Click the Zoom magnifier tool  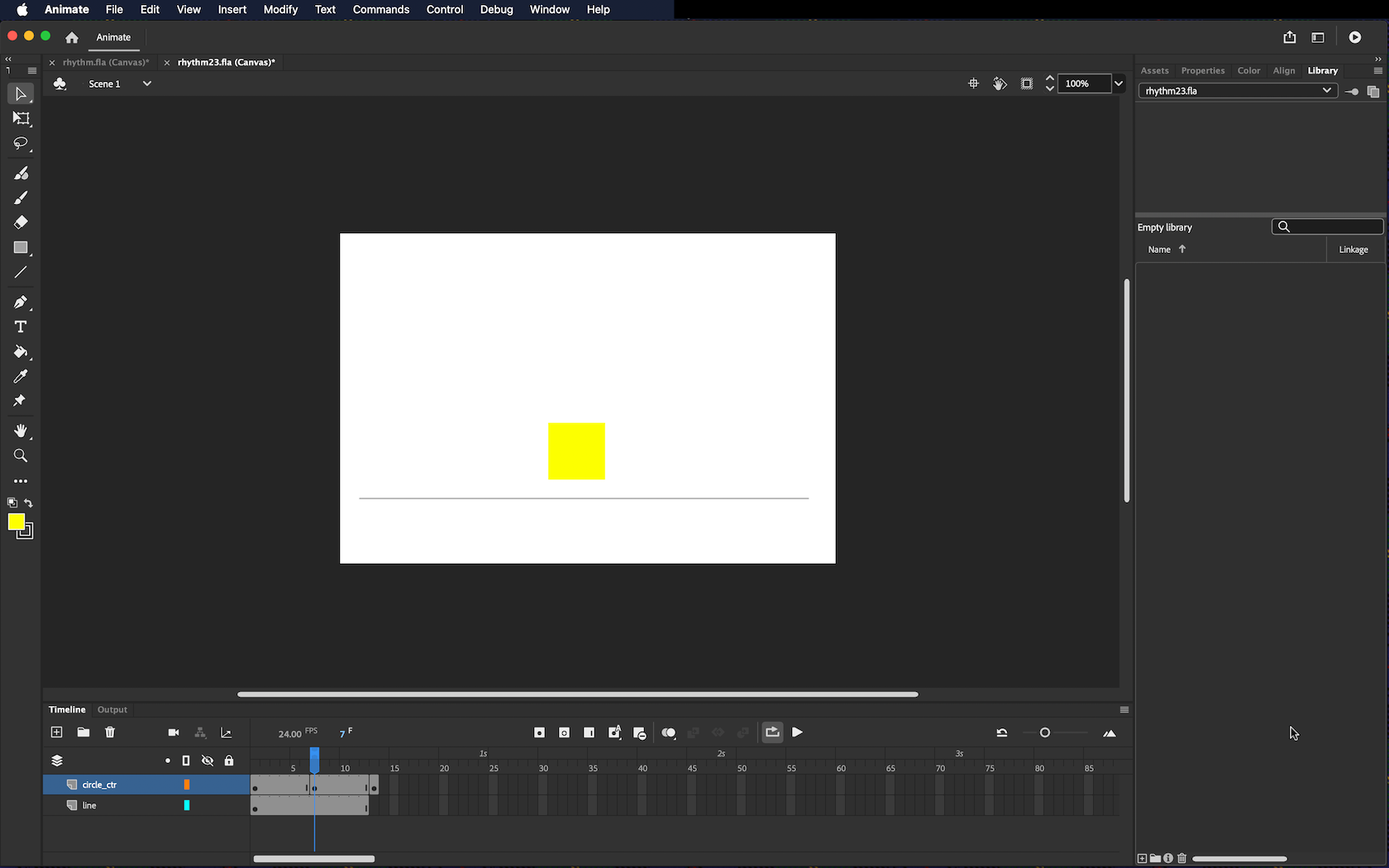click(x=21, y=456)
